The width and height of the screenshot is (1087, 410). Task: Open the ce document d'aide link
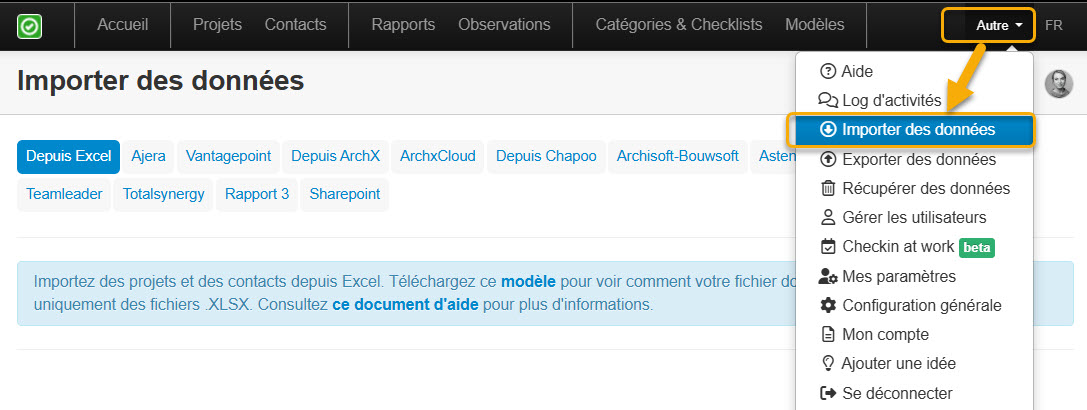click(x=406, y=305)
